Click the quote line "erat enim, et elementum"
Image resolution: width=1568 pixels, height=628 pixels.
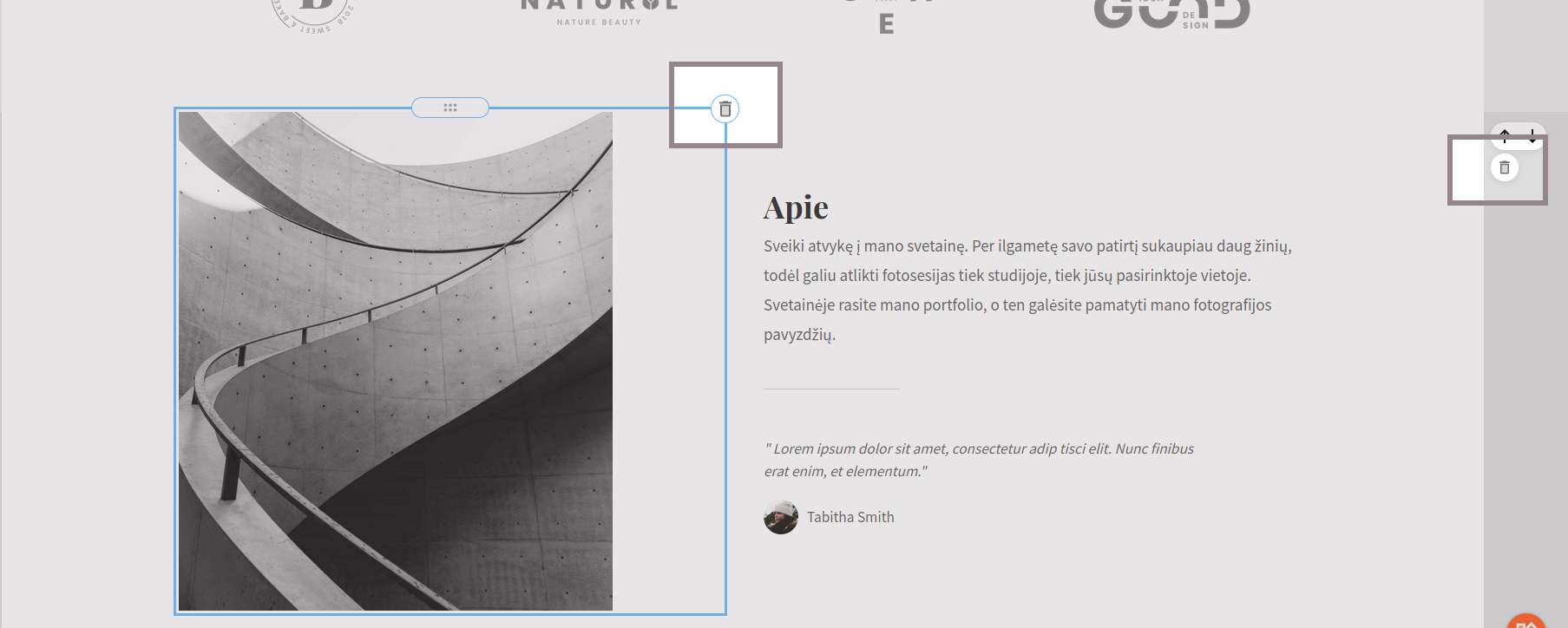coord(845,472)
